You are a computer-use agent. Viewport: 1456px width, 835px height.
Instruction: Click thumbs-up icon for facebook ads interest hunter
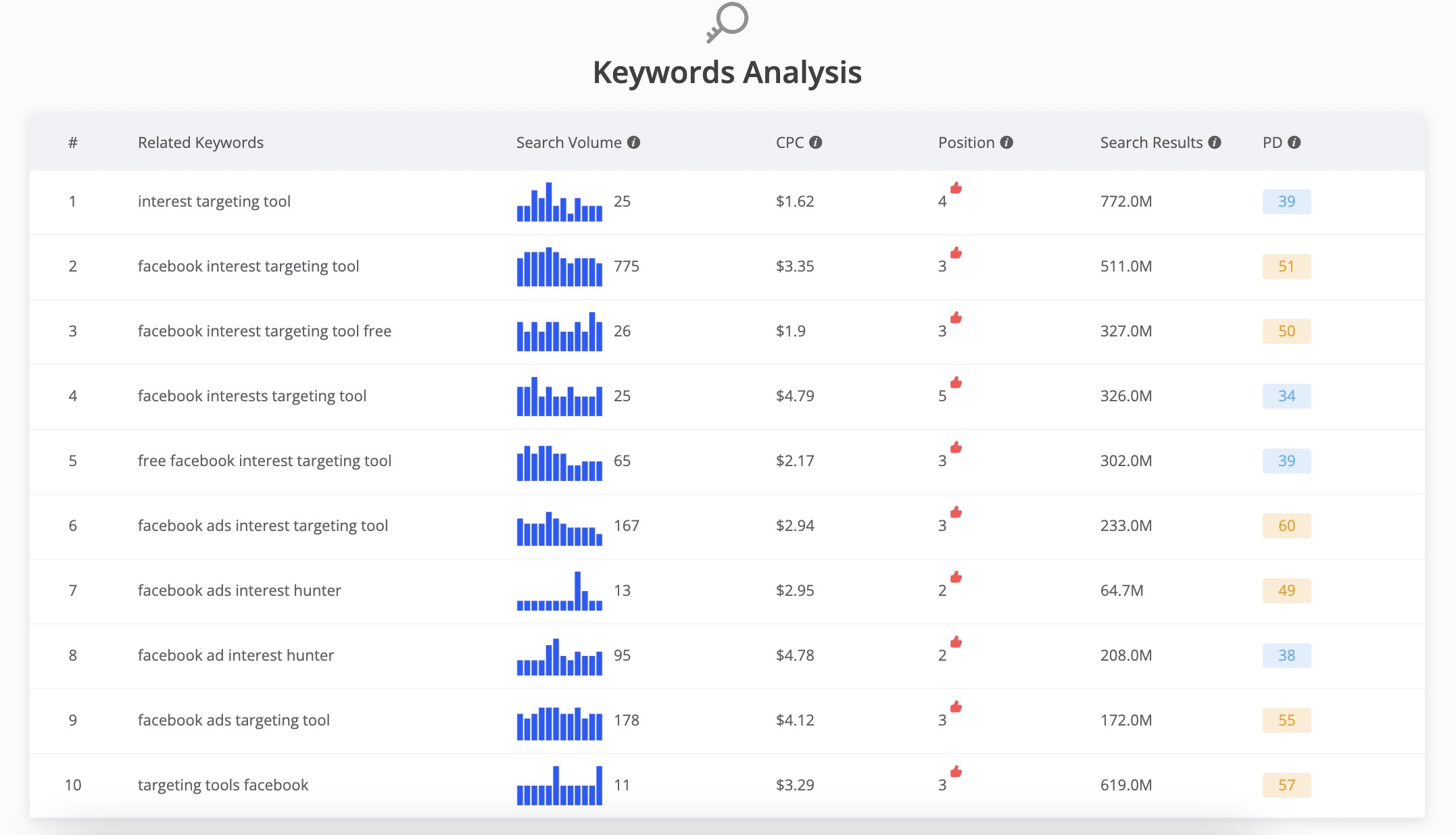[x=956, y=577]
